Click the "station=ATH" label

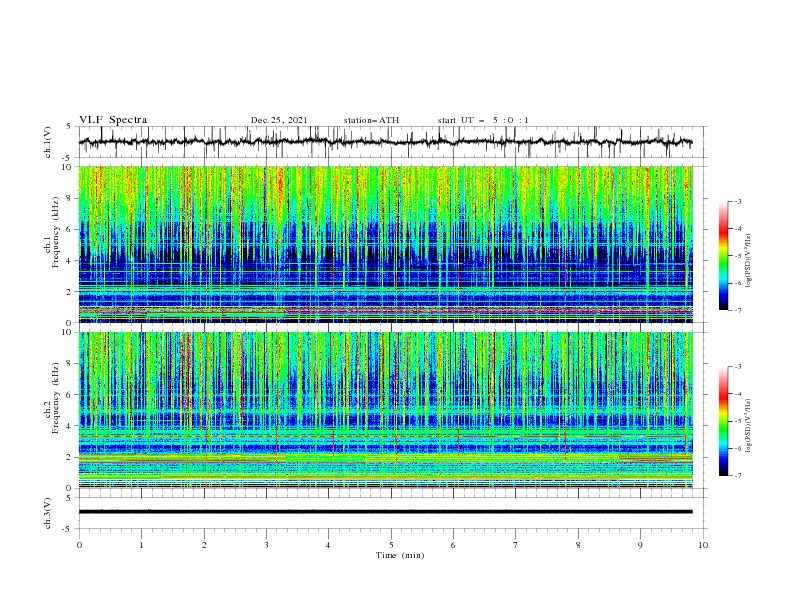click(371, 120)
